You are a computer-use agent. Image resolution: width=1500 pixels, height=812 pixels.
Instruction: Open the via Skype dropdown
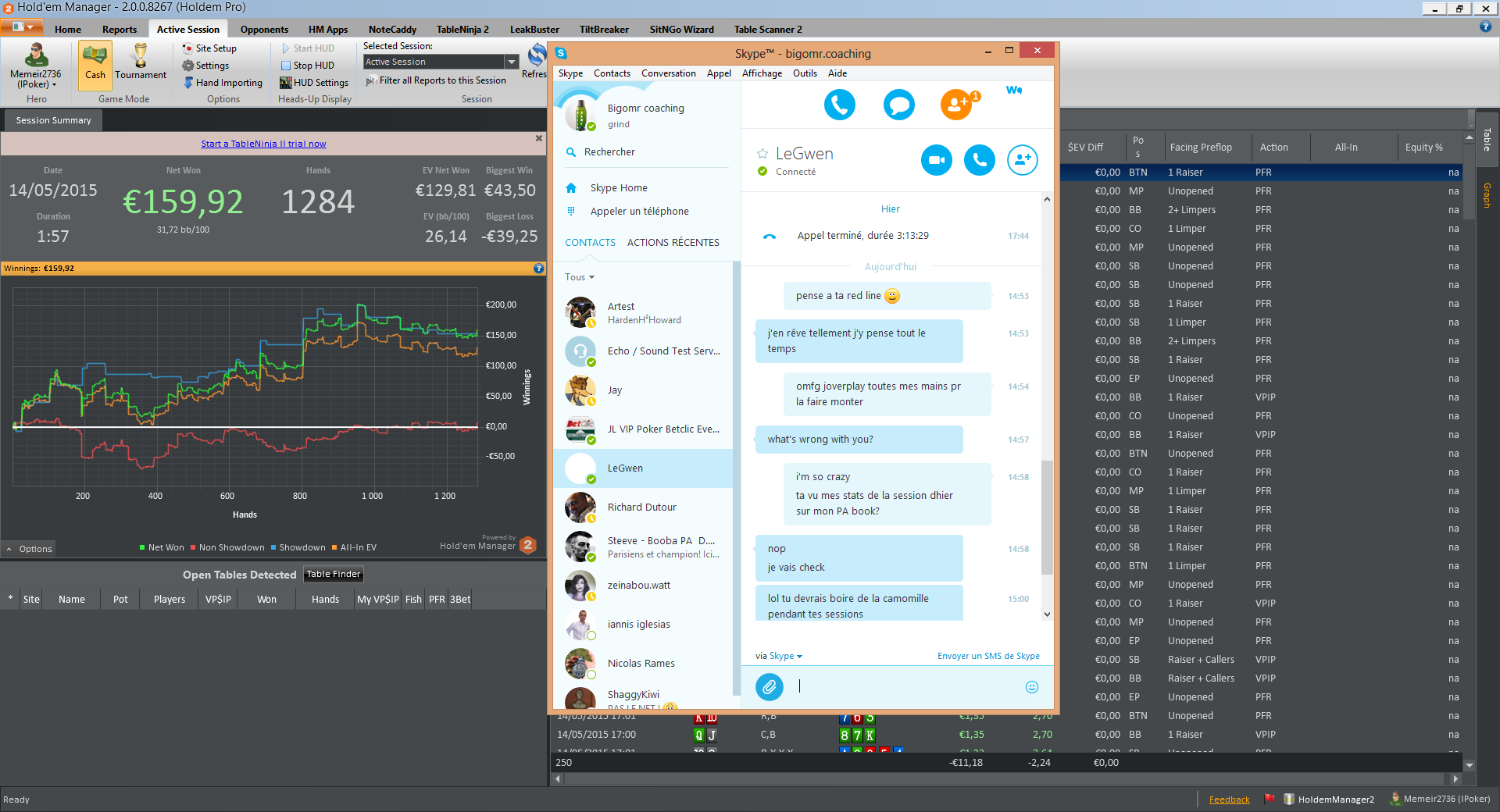[x=778, y=656]
